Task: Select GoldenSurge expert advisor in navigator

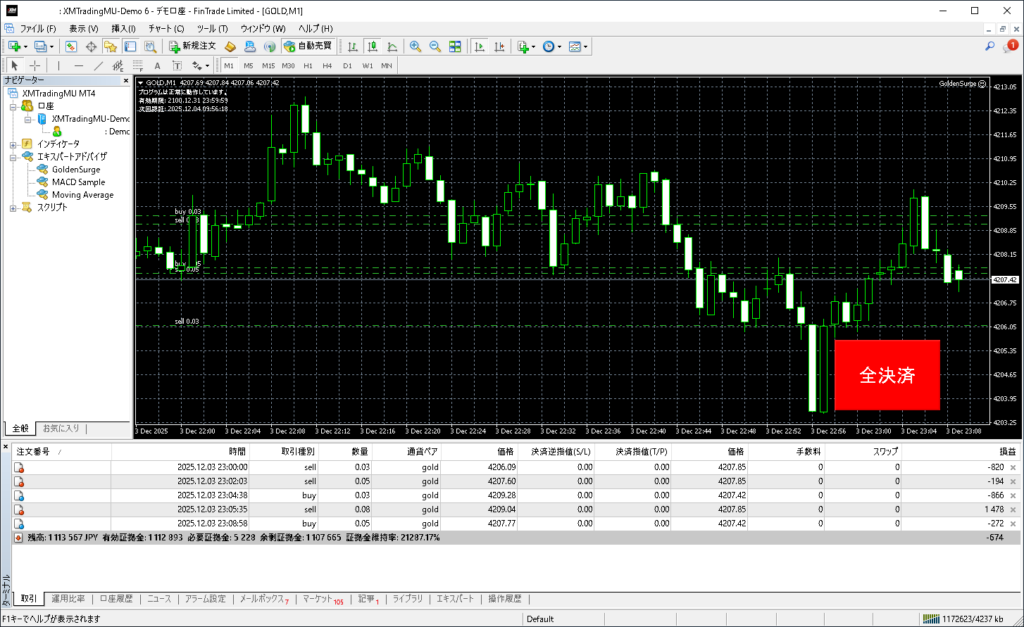Action: tap(76, 169)
